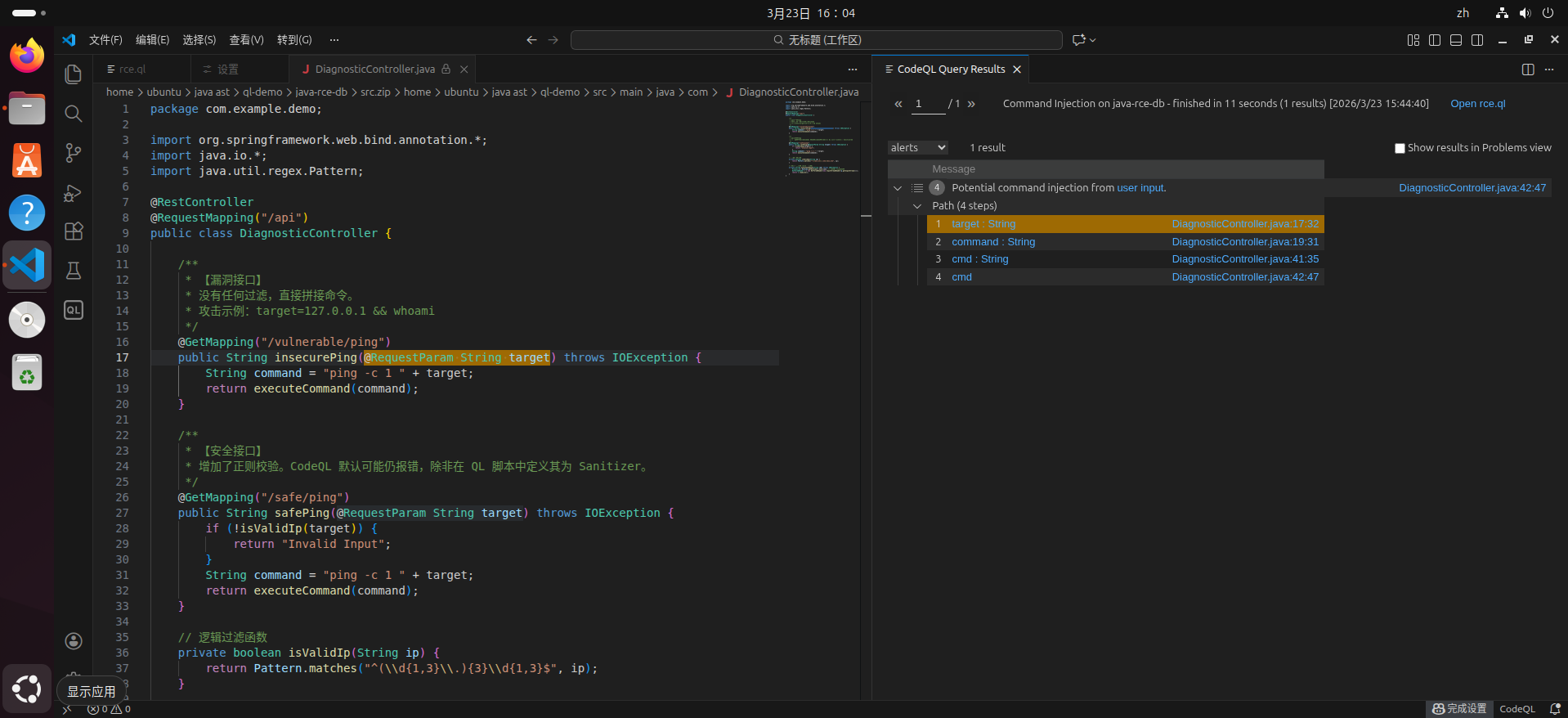Toggle the primary sidebar layout button
The image size is (1568, 718).
[x=1434, y=40]
